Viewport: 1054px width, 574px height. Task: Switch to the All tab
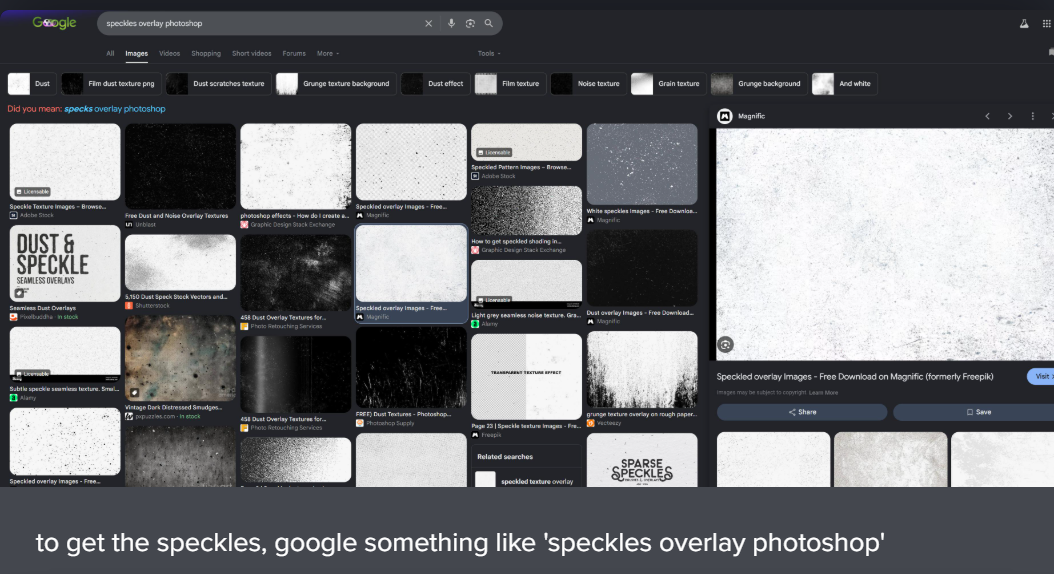[x=110, y=53]
